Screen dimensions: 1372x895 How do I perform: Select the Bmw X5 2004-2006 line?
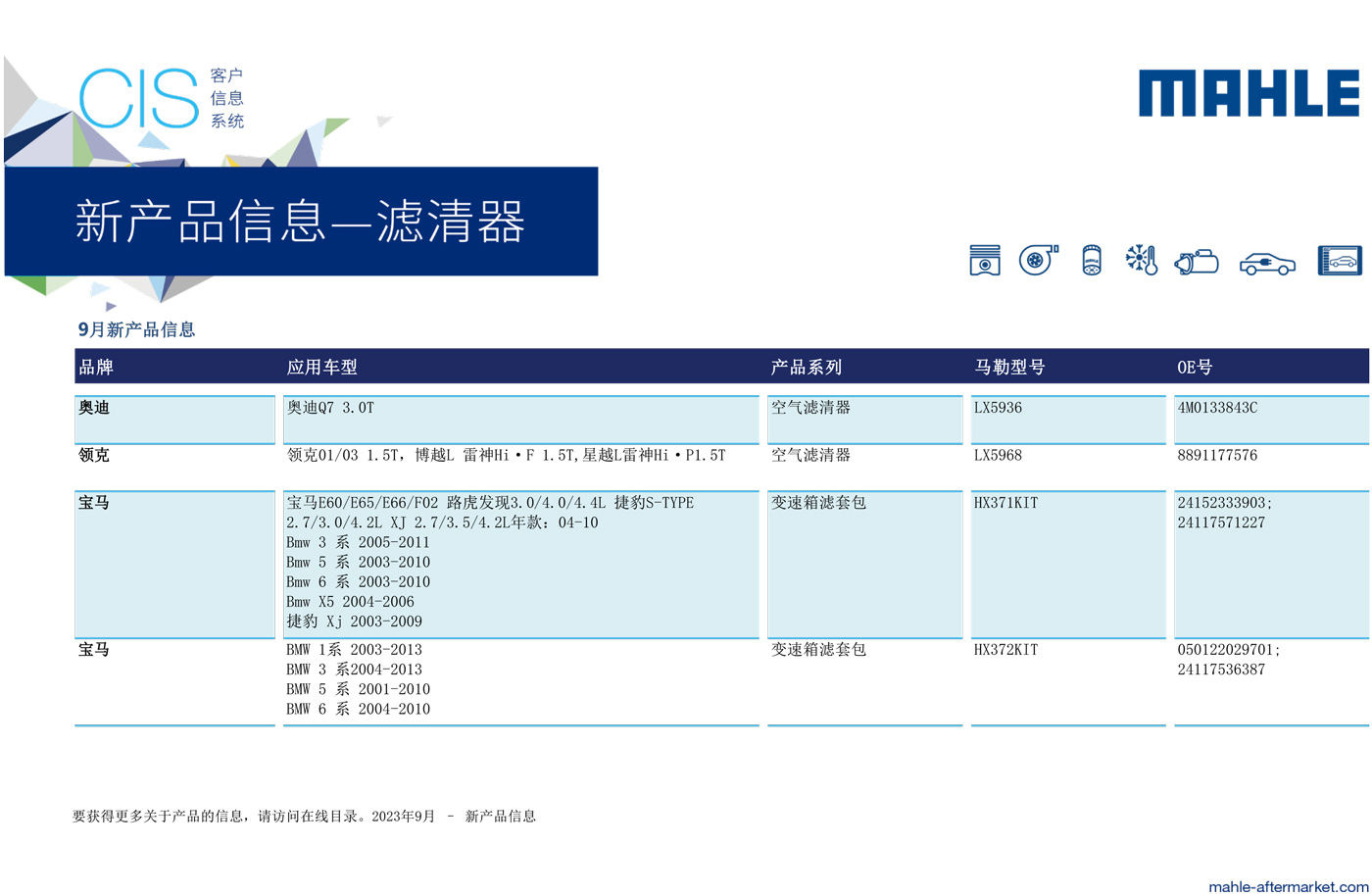click(350, 602)
